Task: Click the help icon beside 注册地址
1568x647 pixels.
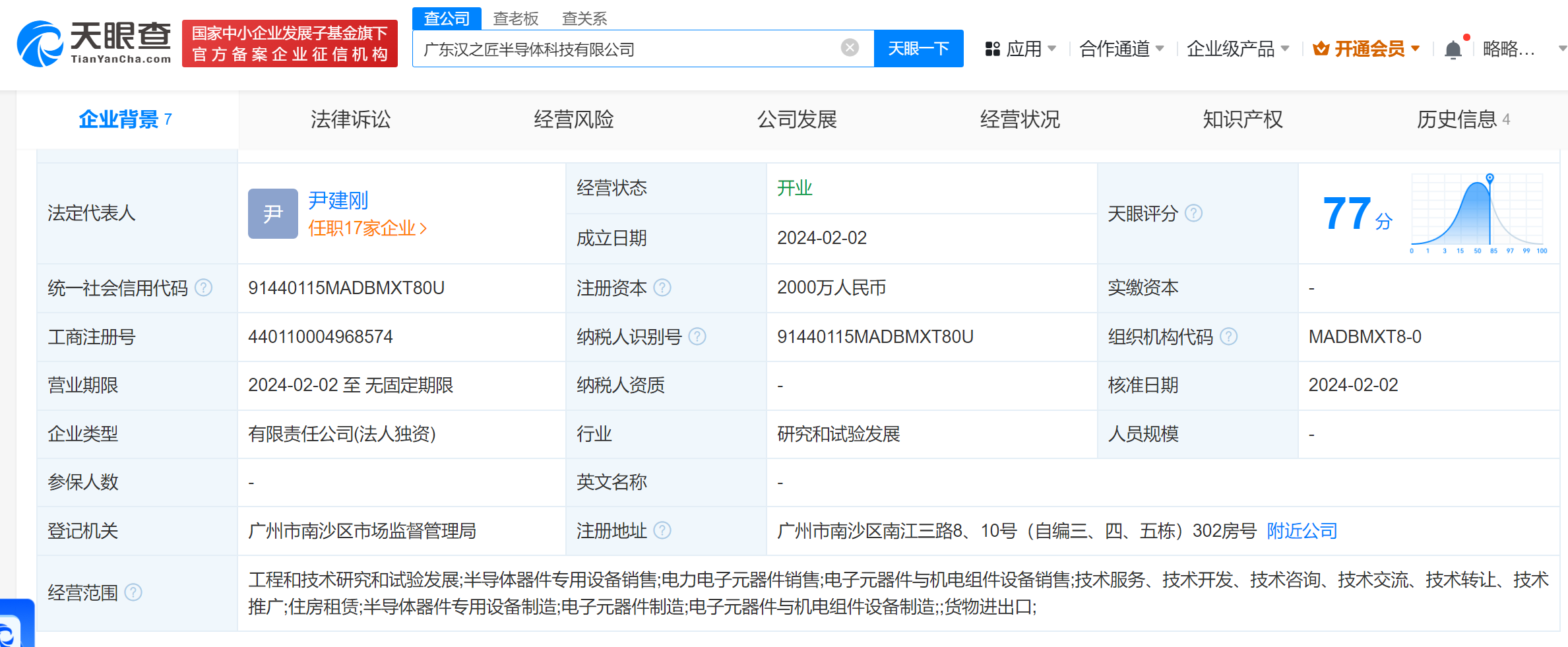Action: coord(662,531)
